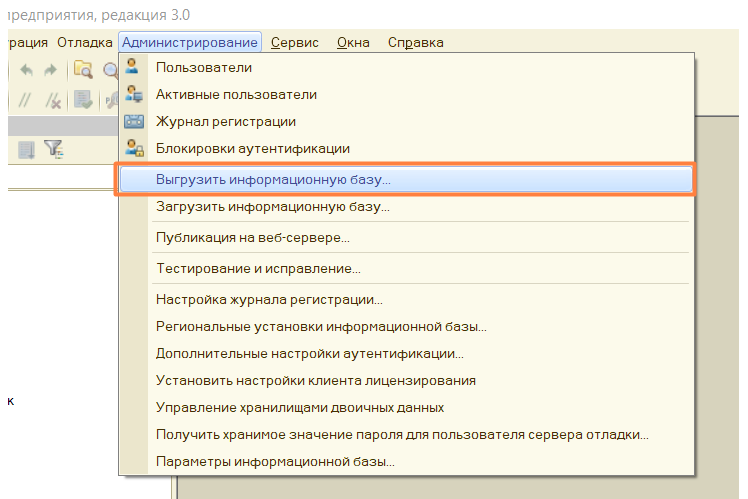Open Управление хранилищами двоичных данных
The width and height of the screenshot is (748, 499).
[x=406, y=407]
